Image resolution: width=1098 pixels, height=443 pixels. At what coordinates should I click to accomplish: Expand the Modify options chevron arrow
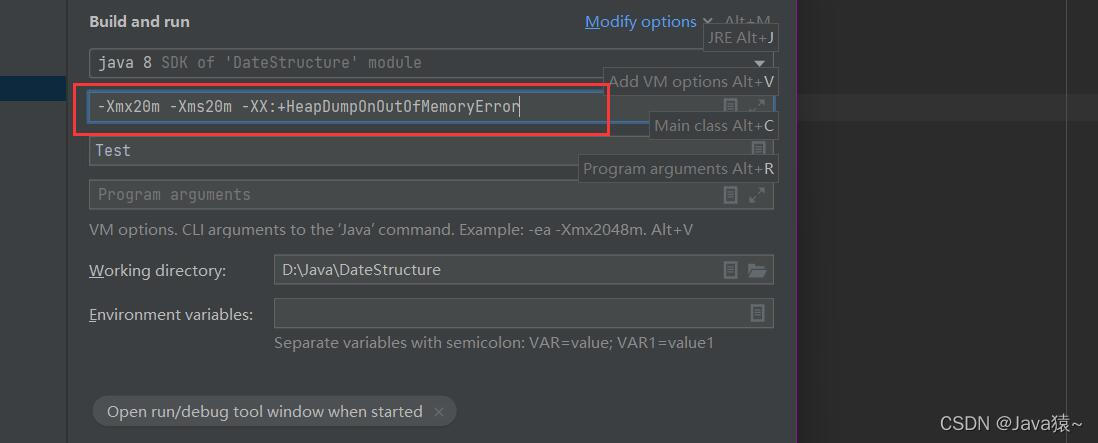[707, 22]
